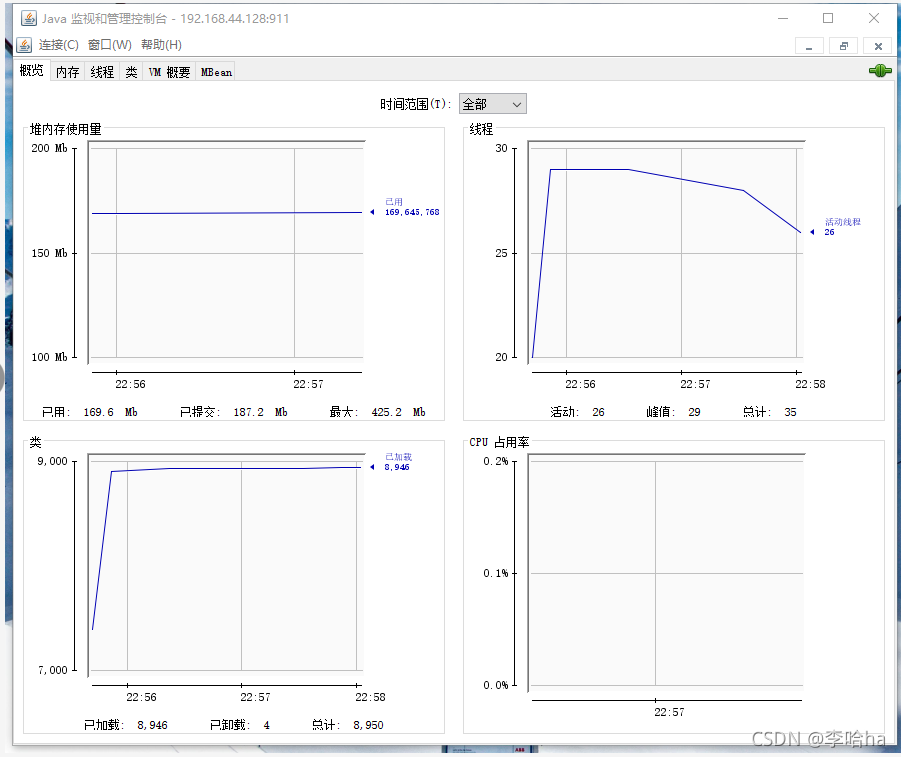
Task: Click the 已加载 8,946 legend label
Action: tap(398, 462)
